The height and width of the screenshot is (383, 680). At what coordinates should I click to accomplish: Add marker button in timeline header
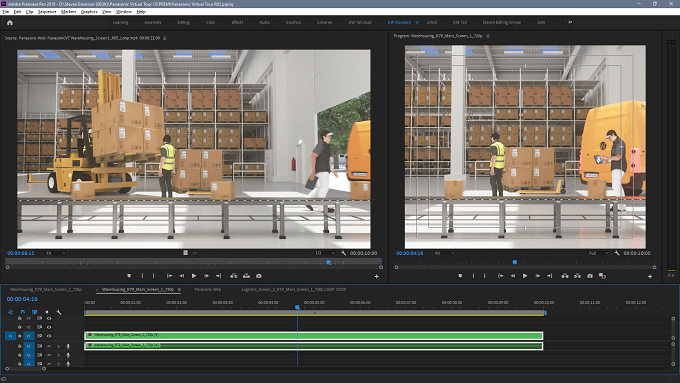[x=47, y=312]
